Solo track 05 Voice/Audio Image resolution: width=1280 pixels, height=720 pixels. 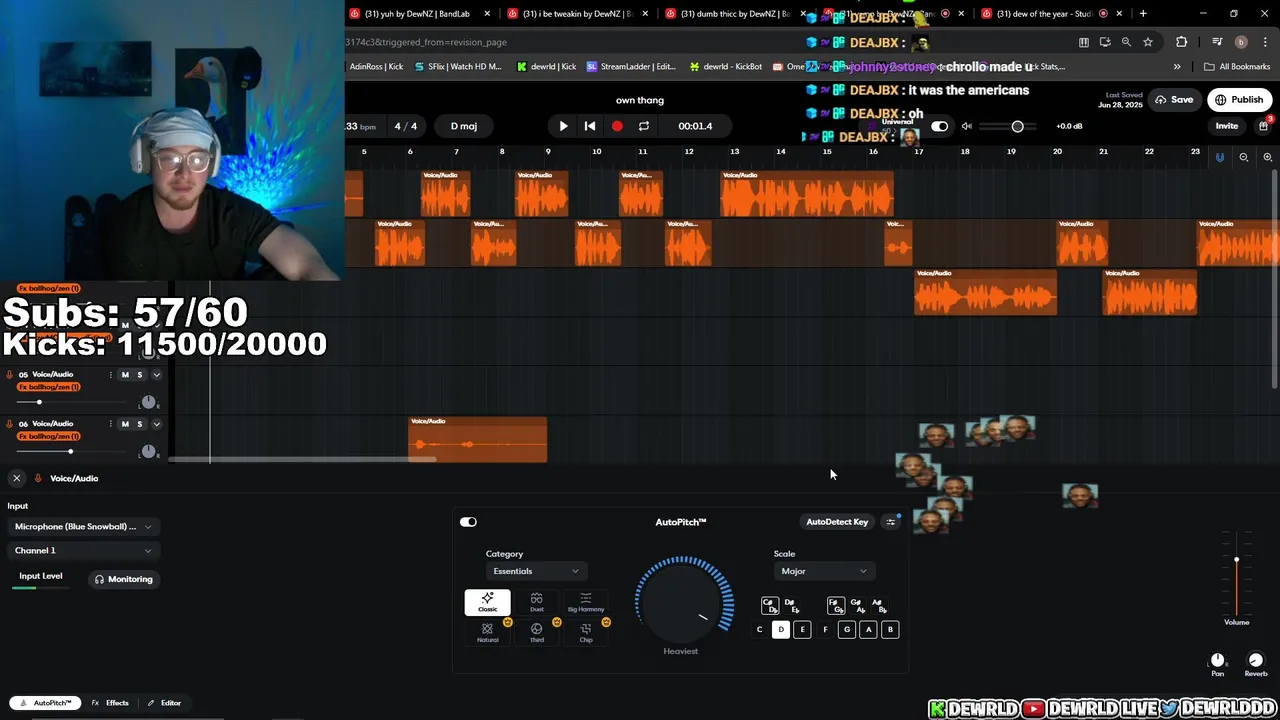coord(140,375)
